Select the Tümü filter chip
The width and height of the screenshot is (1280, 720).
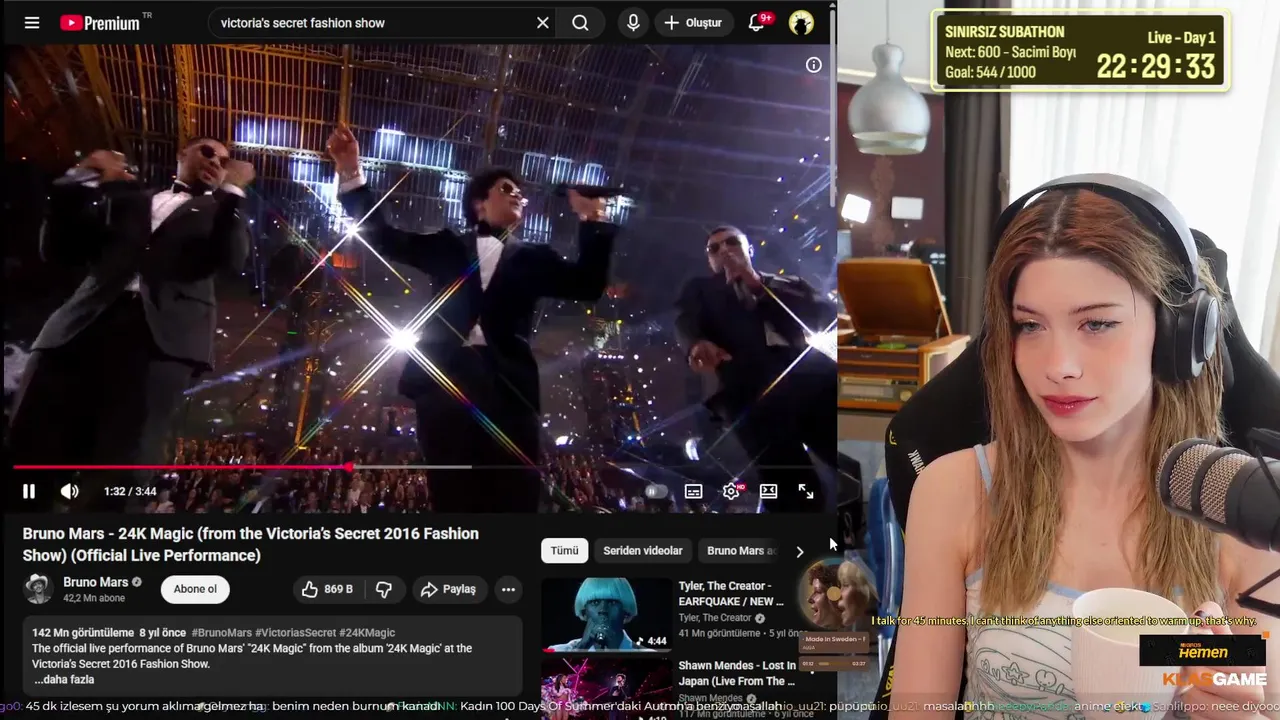point(564,551)
